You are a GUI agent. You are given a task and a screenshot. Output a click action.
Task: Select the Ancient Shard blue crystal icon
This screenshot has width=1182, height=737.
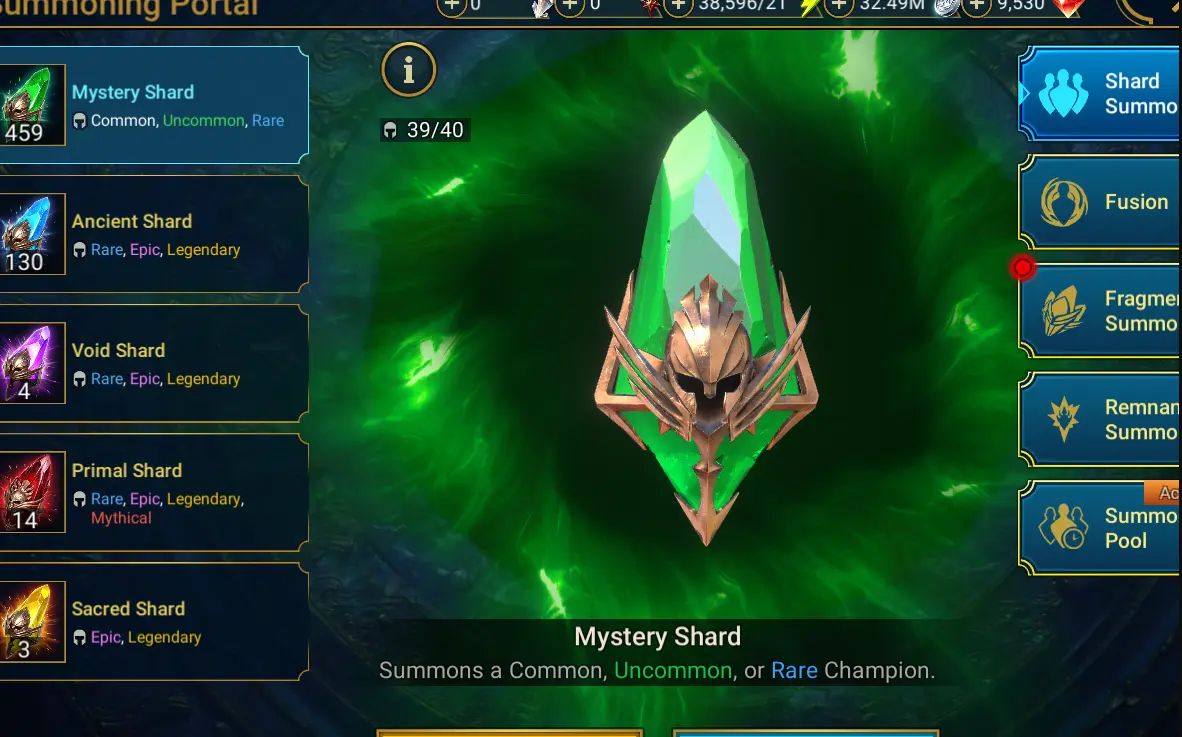(32, 234)
